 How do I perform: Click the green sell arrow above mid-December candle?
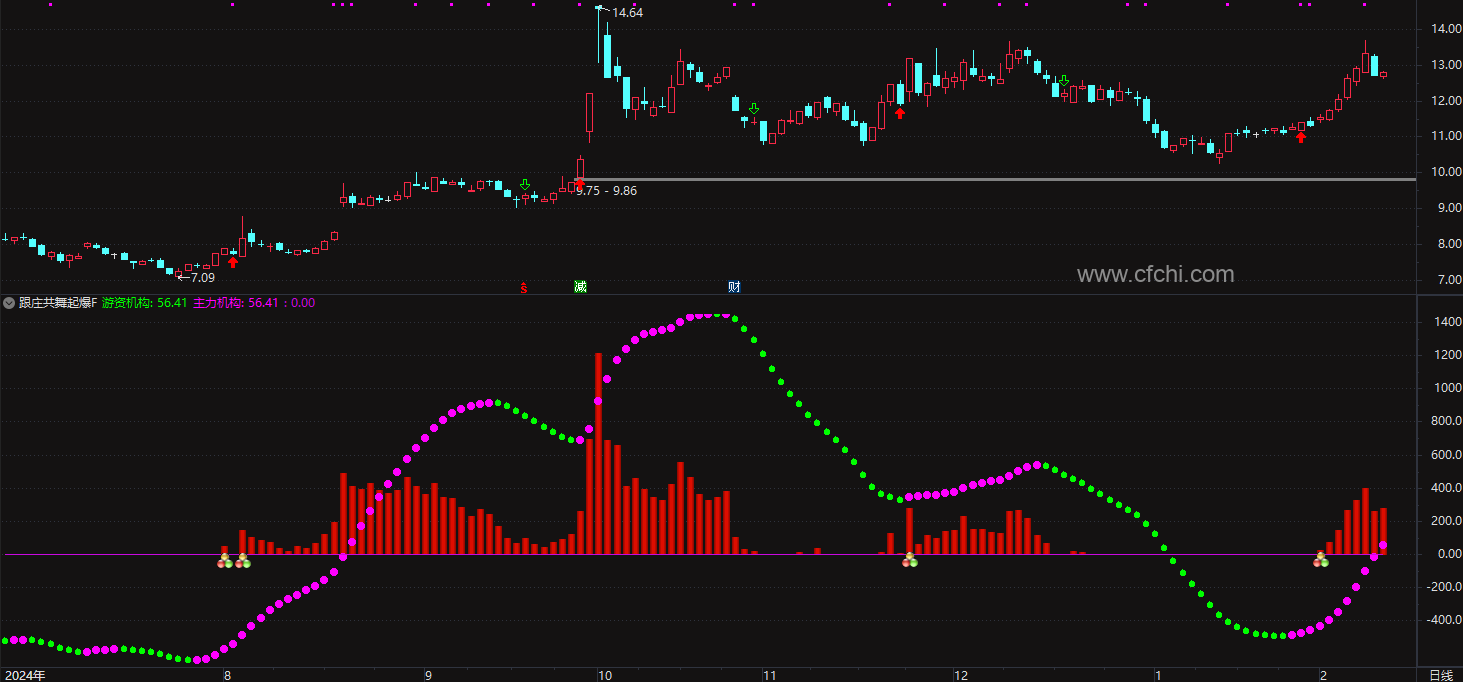pos(1064,81)
